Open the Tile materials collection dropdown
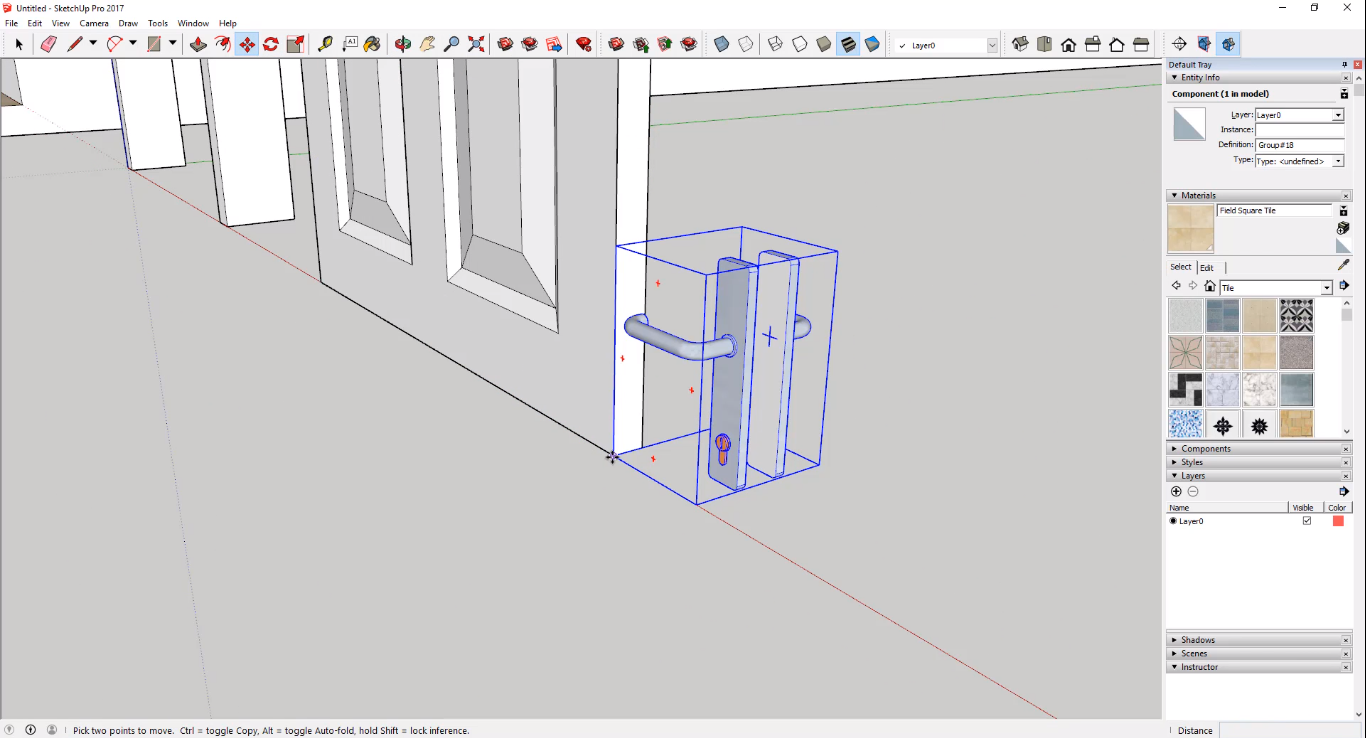 (1327, 288)
